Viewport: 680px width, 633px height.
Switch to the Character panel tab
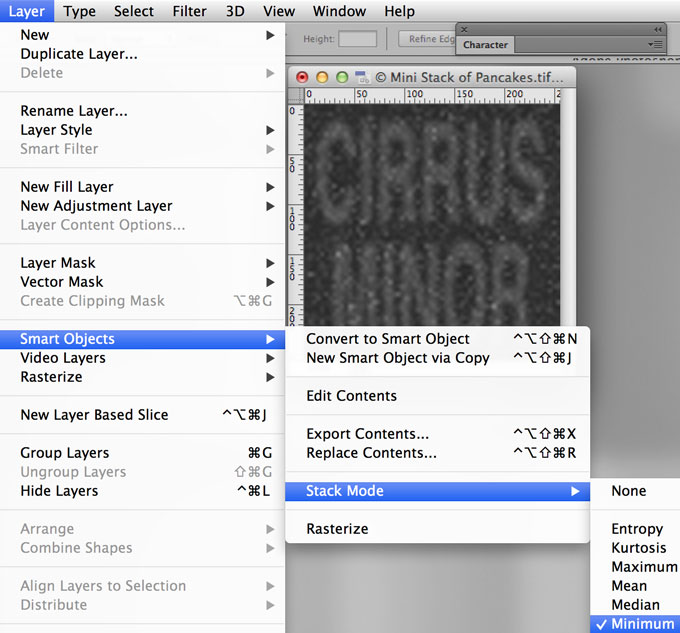tap(486, 45)
